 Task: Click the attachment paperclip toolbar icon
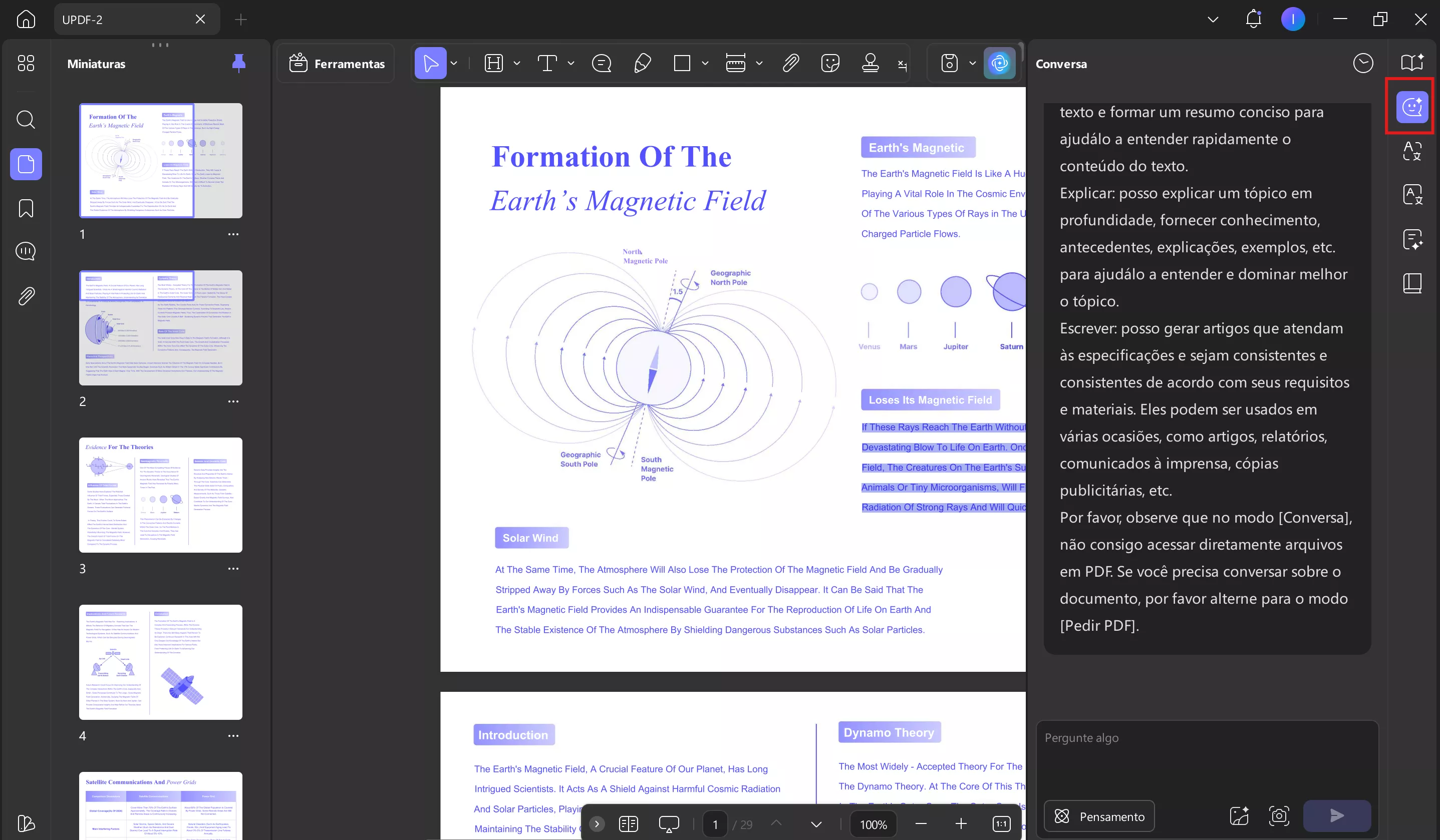click(790, 64)
